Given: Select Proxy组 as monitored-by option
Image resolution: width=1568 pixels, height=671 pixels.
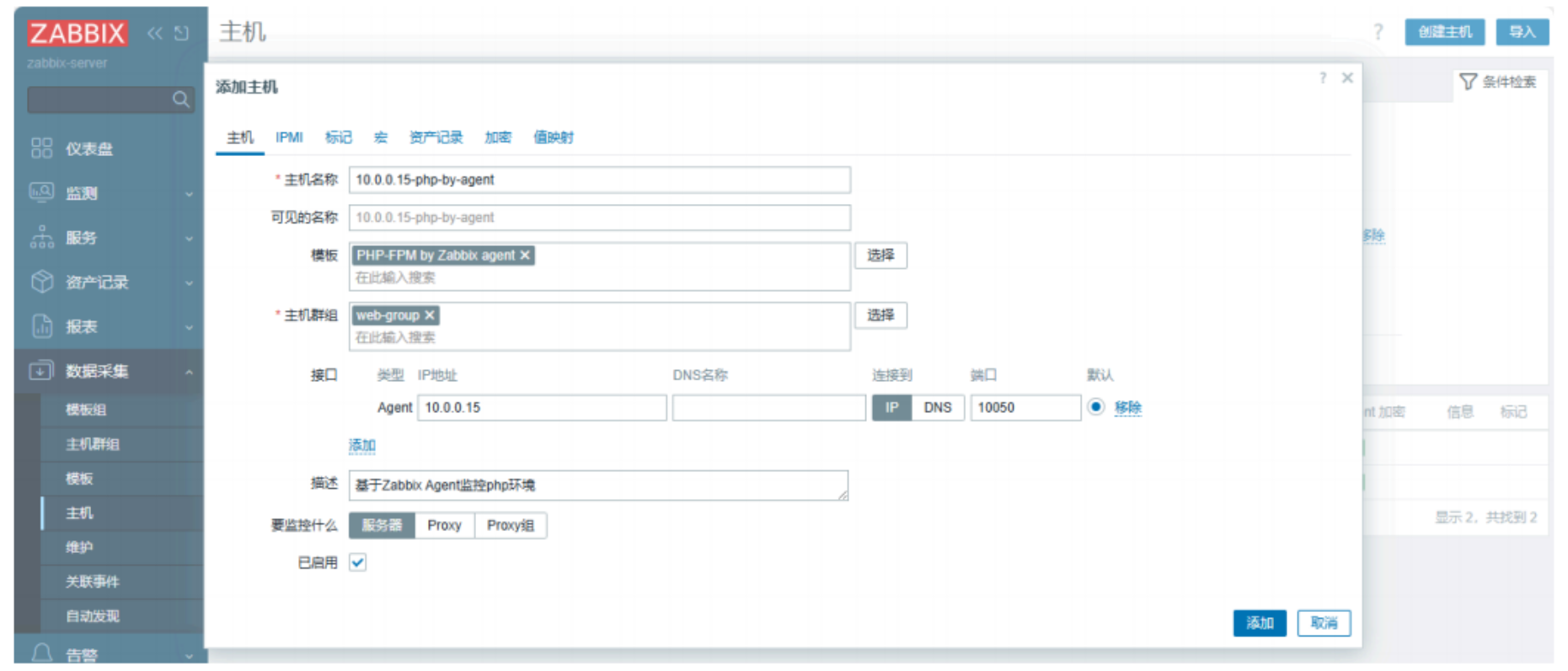Looking at the screenshot, I should [x=511, y=525].
